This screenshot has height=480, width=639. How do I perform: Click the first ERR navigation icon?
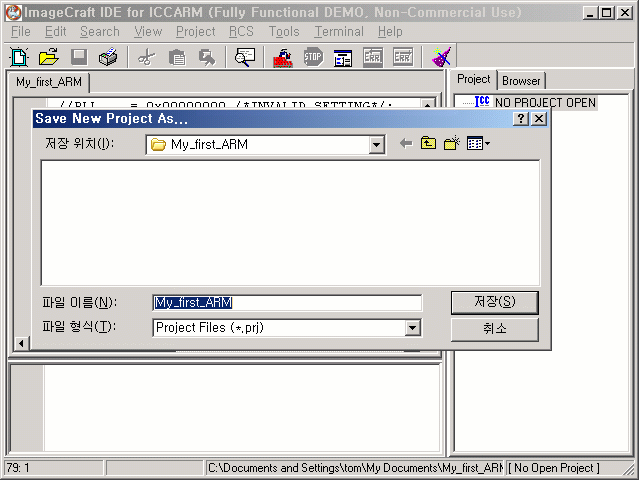[372, 57]
